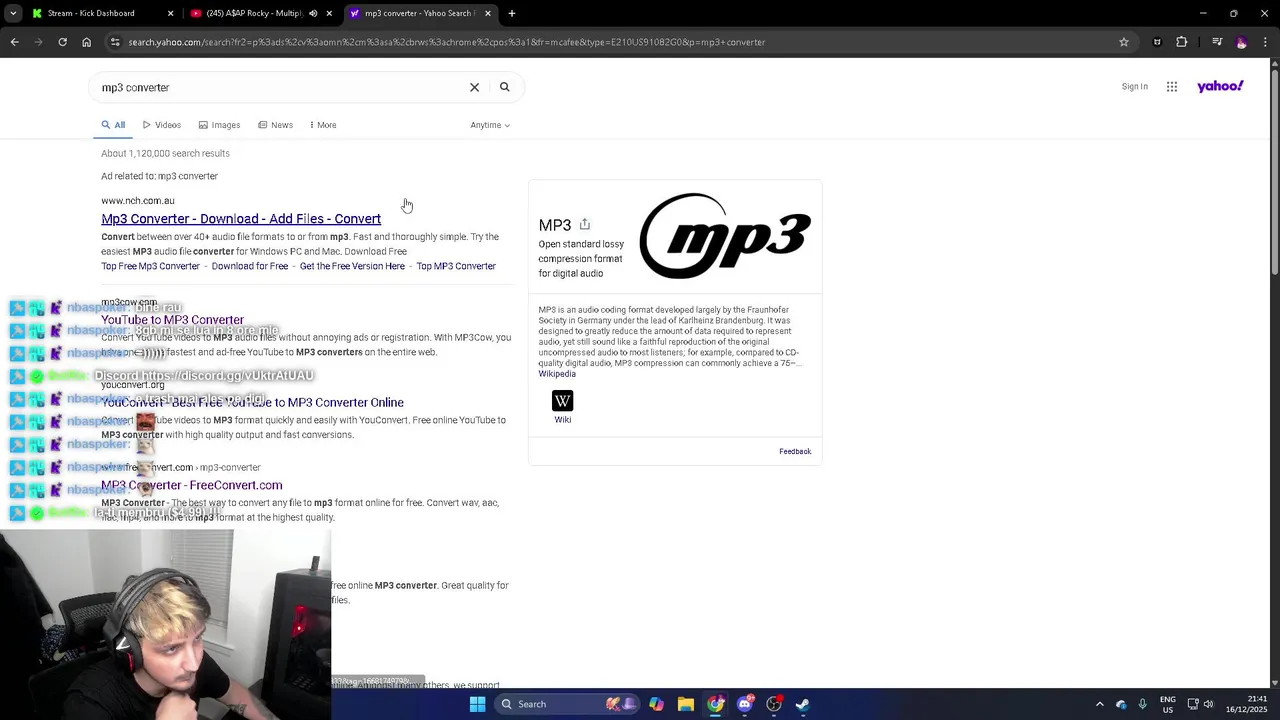
Task: View site information icon in address bar
Action: coord(115,42)
